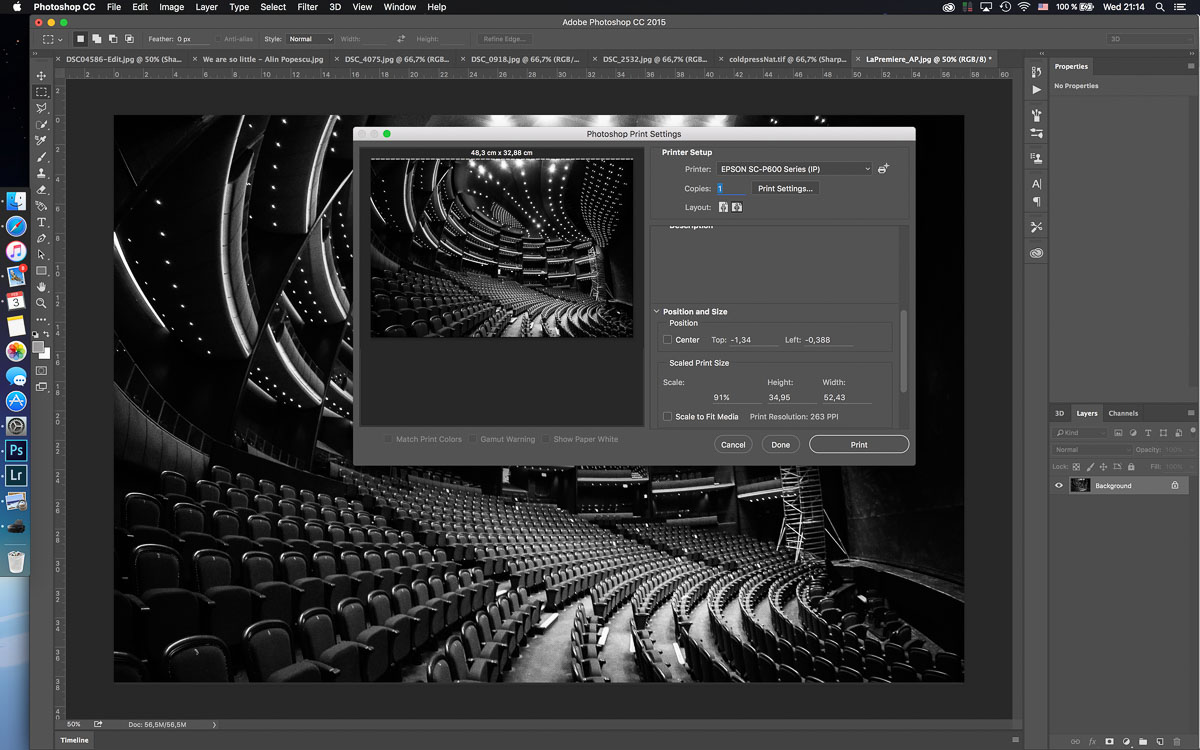Check the Scale to Fit Media box
Viewport: 1200px width, 750px height.
[667, 417]
